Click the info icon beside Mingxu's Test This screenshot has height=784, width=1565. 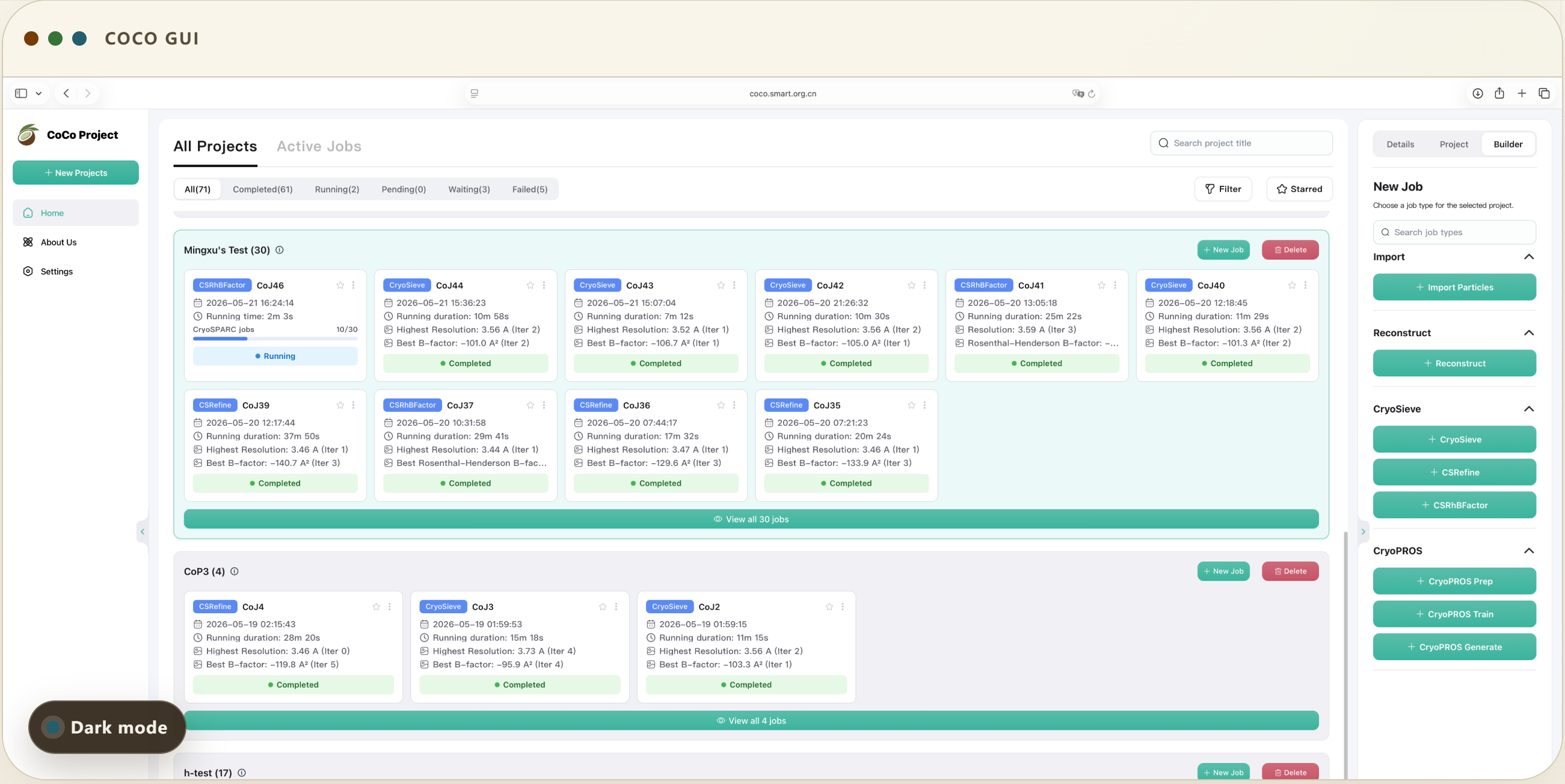pyautogui.click(x=280, y=250)
